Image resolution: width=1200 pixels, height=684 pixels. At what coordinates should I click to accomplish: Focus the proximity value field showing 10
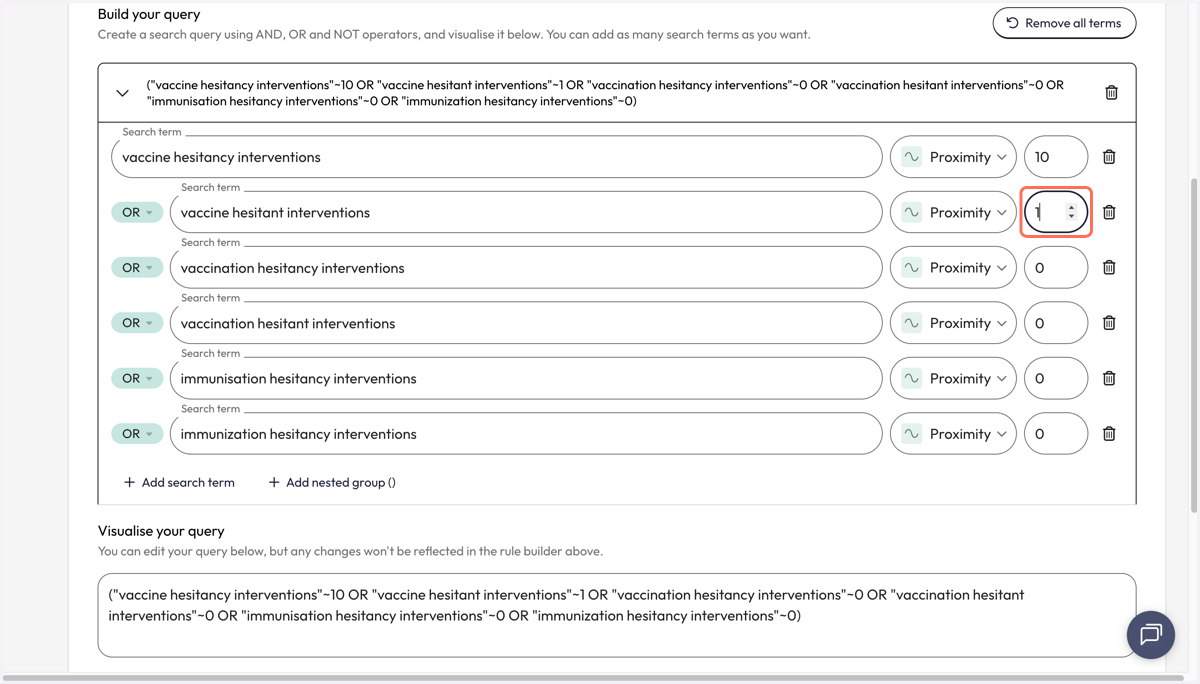(1056, 157)
